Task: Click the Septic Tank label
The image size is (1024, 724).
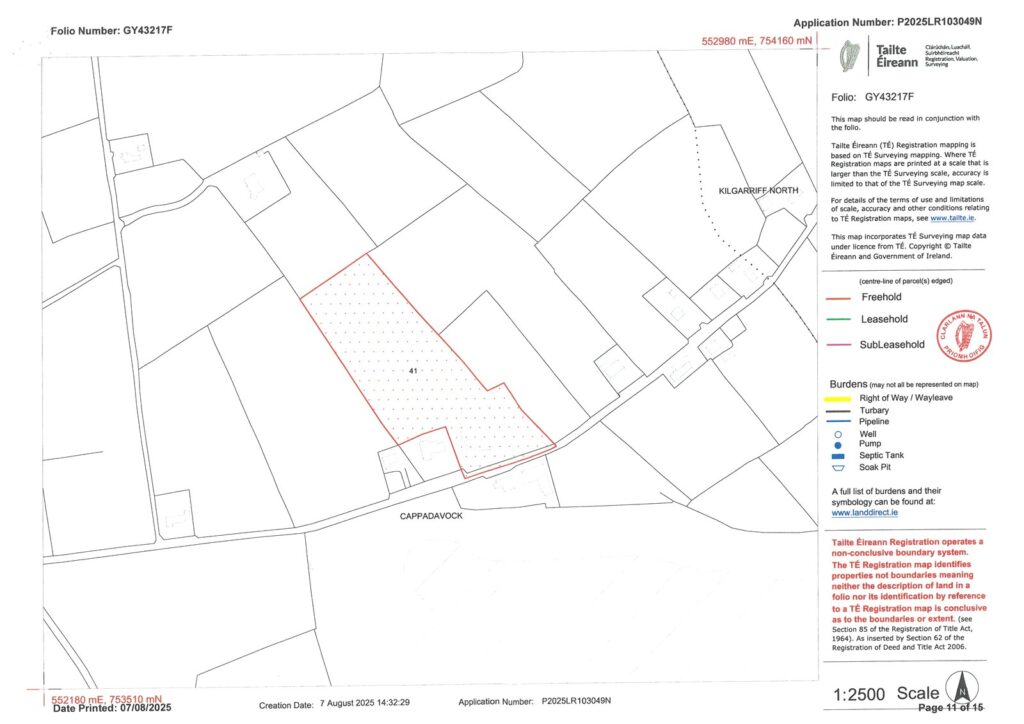Action: 882,456
